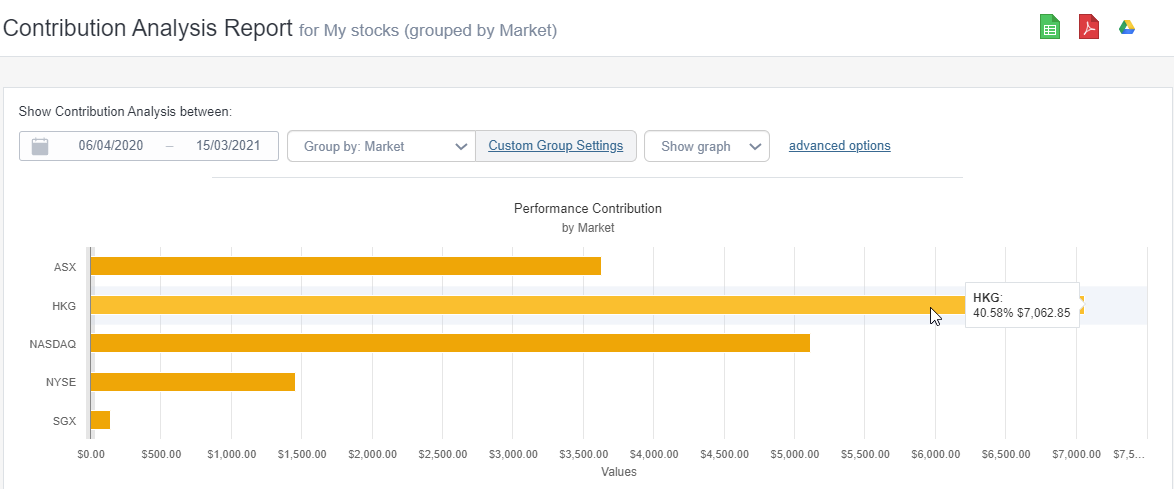Select the HKG highlighted bar
The width and height of the screenshot is (1174, 489).
point(500,305)
